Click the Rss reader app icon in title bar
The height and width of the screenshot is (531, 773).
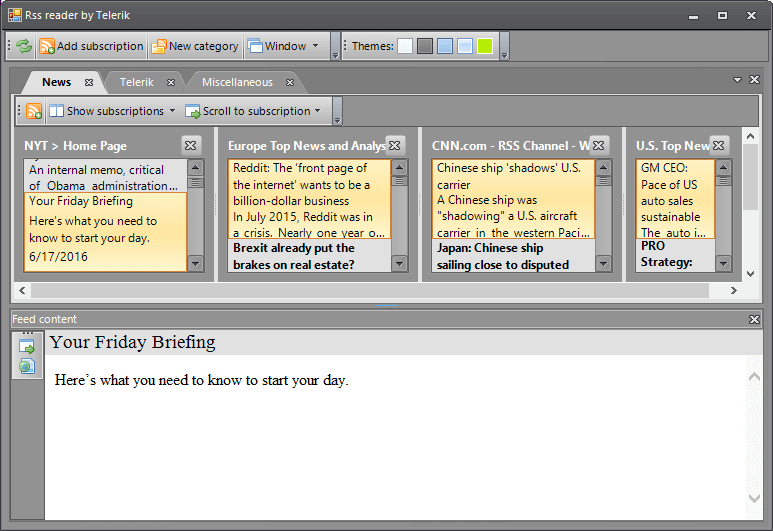15,15
